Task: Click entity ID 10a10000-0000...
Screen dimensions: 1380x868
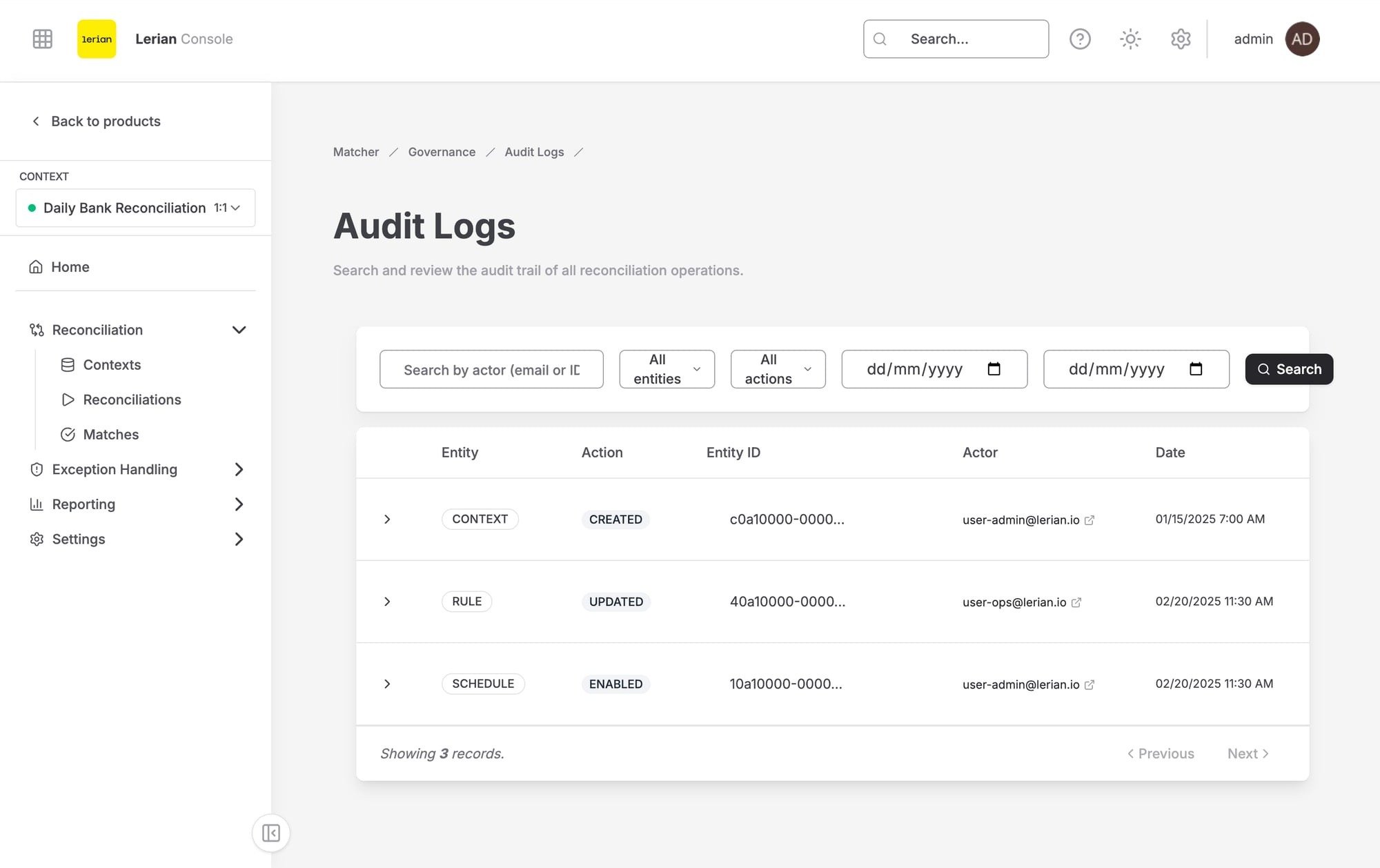Action: pyautogui.click(x=786, y=684)
